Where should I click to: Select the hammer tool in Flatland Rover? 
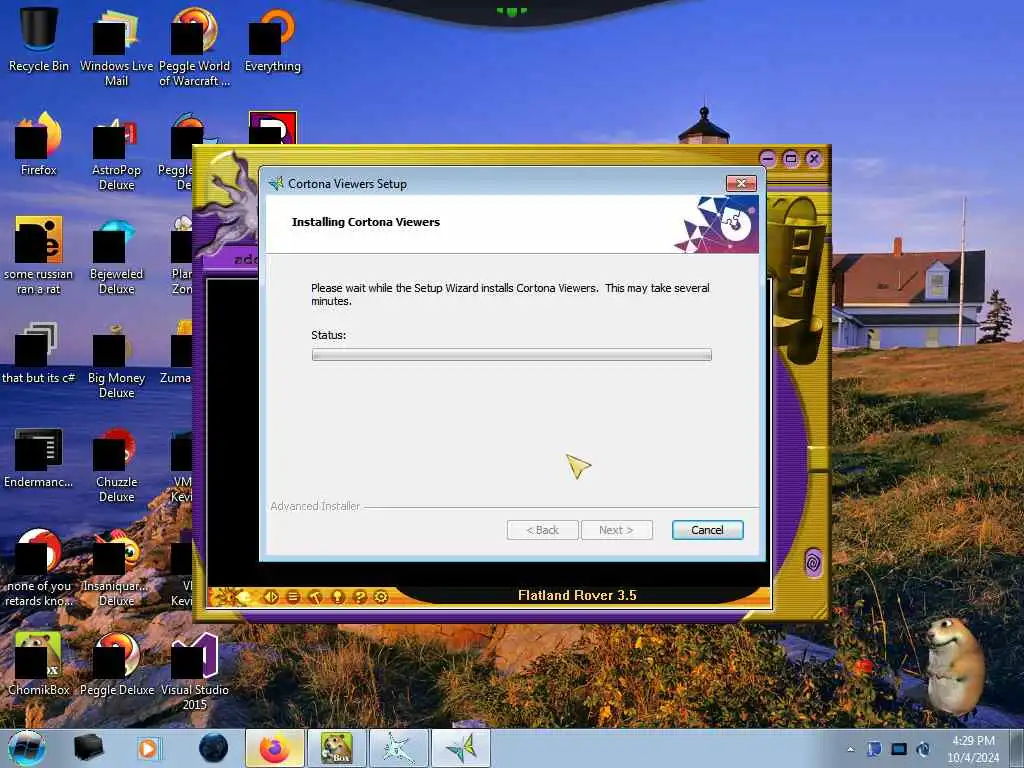(x=315, y=596)
